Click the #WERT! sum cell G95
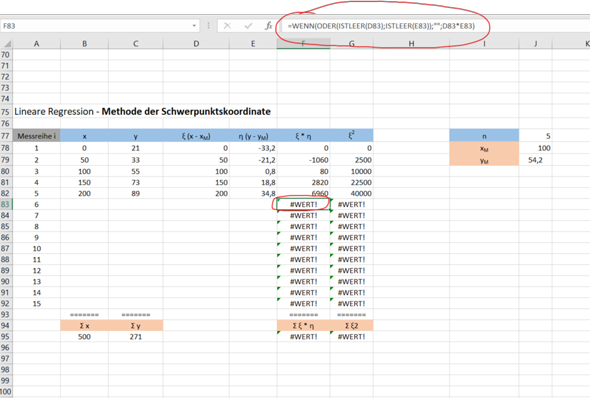The height and width of the screenshot is (398, 590). click(351, 336)
